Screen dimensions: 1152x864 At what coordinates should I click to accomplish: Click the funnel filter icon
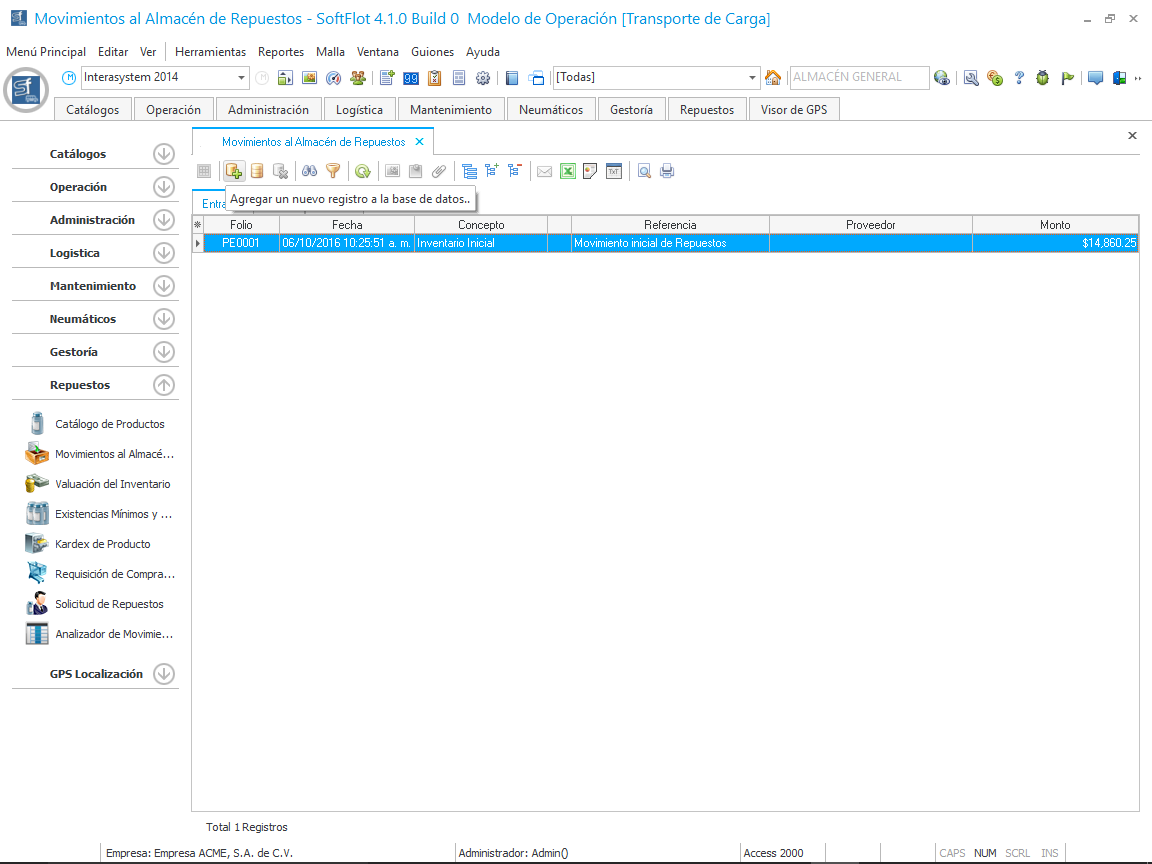pos(333,171)
